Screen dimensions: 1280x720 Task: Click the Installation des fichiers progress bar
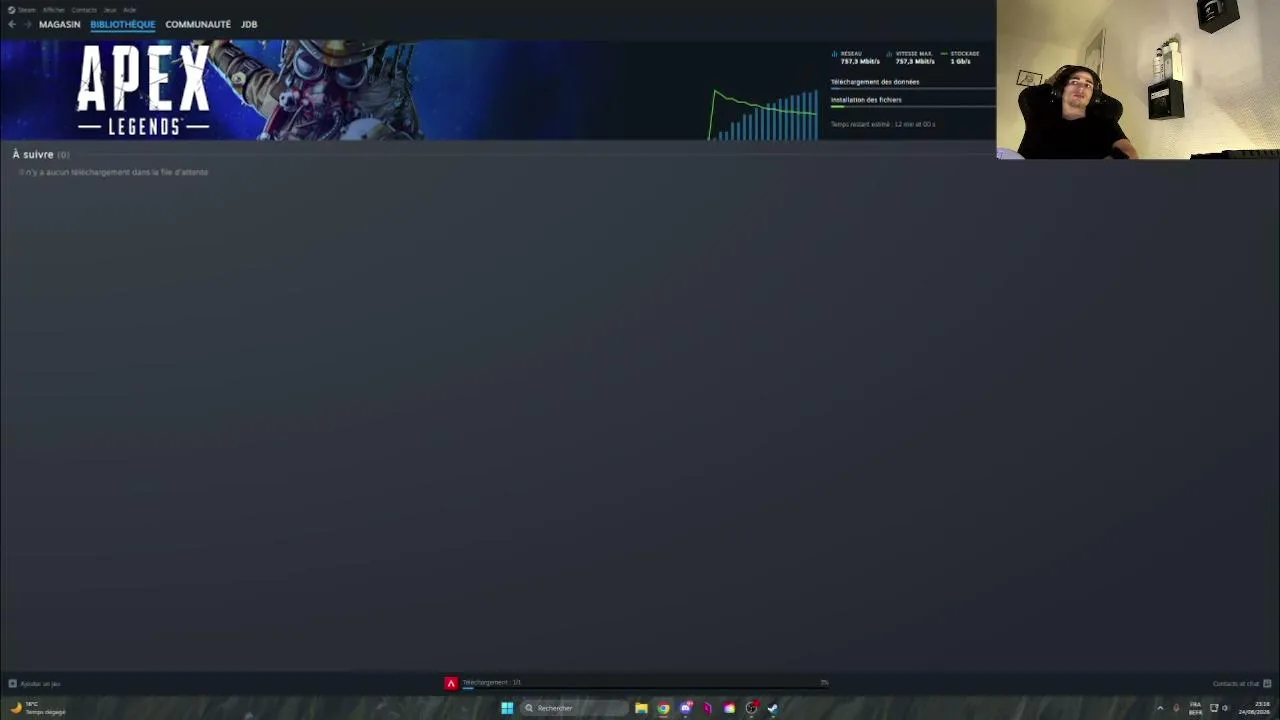(x=912, y=106)
